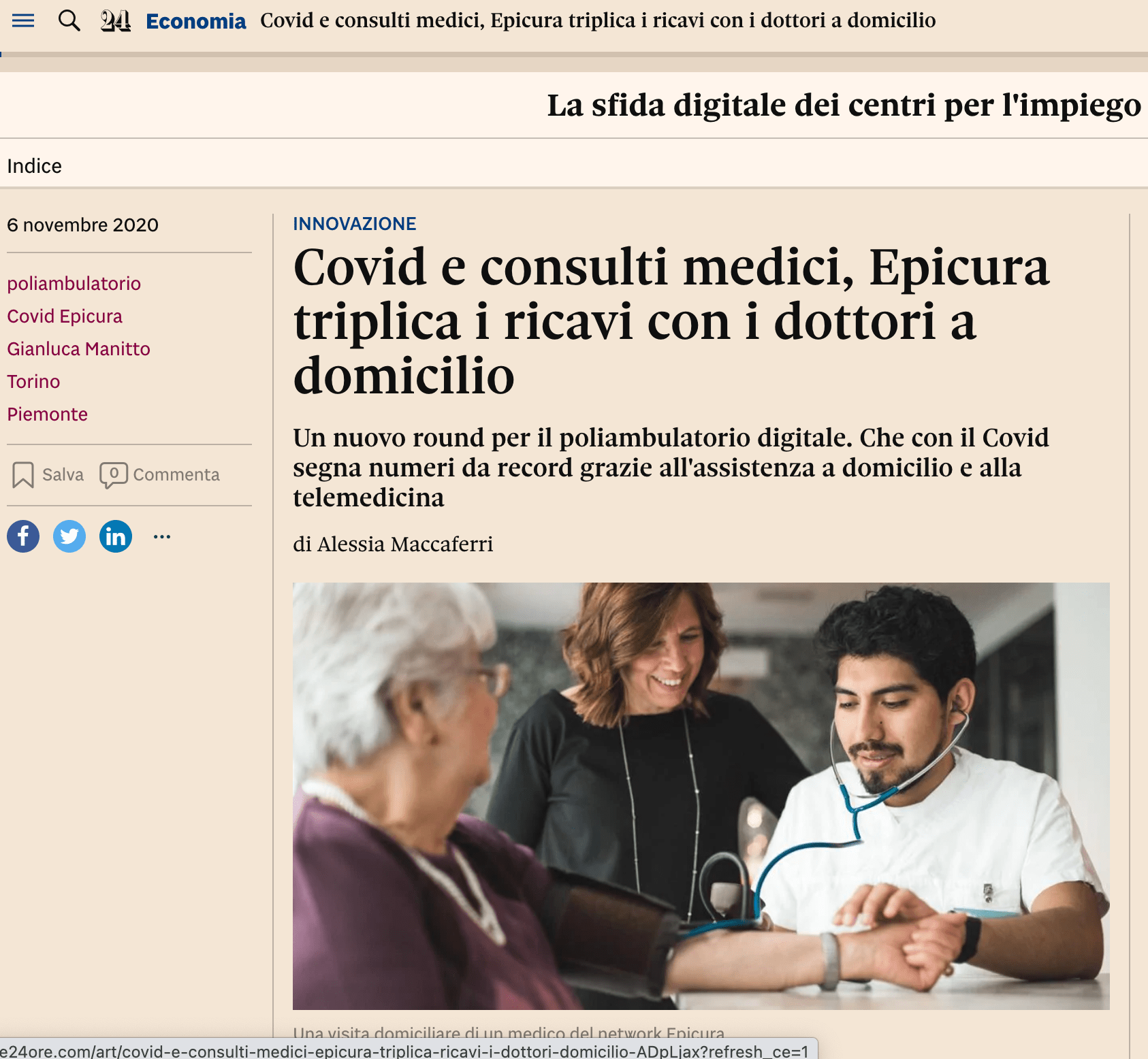Expand the Indice section
The width and height of the screenshot is (1148, 1059).
pos(34,166)
